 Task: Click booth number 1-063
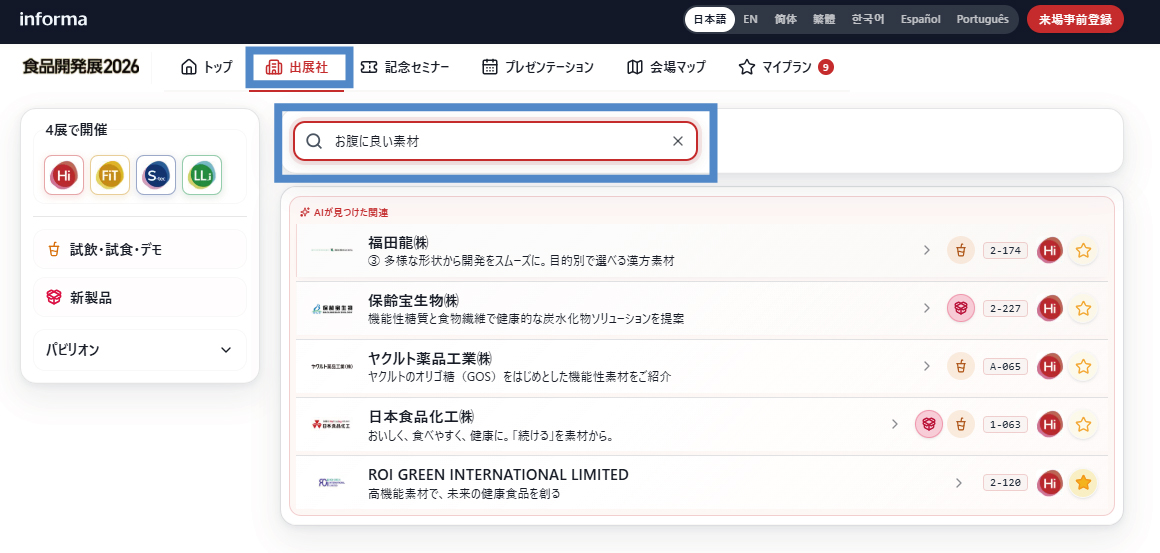(1005, 424)
